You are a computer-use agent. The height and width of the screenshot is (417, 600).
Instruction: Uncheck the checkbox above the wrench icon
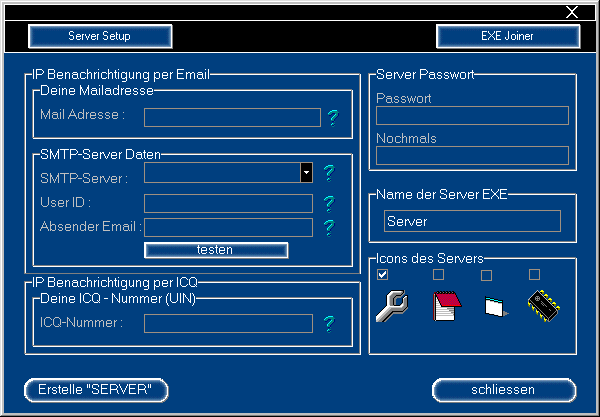pyautogui.click(x=383, y=275)
